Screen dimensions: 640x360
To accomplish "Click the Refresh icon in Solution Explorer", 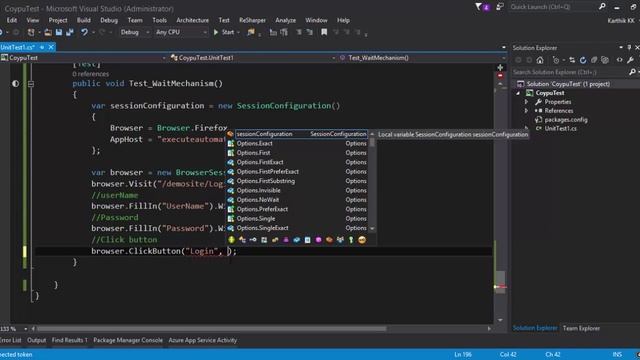I will [x=583, y=60].
